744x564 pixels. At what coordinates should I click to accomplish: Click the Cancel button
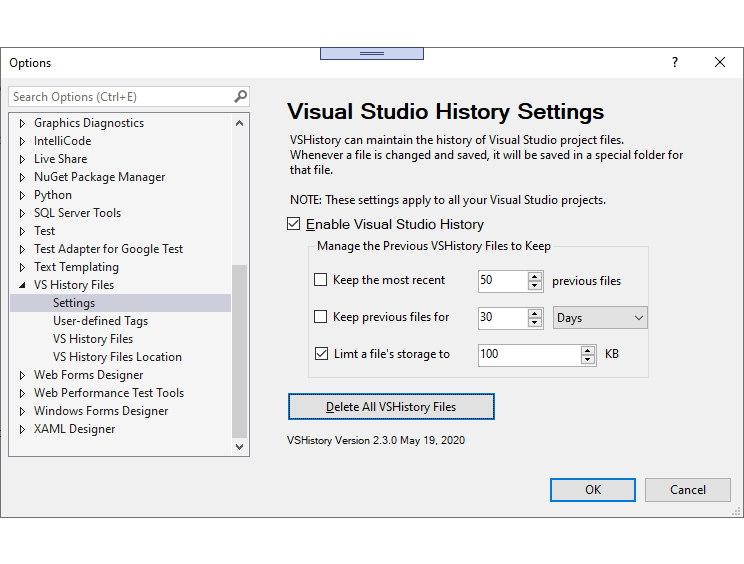pyautogui.click(x=688, y=490)
